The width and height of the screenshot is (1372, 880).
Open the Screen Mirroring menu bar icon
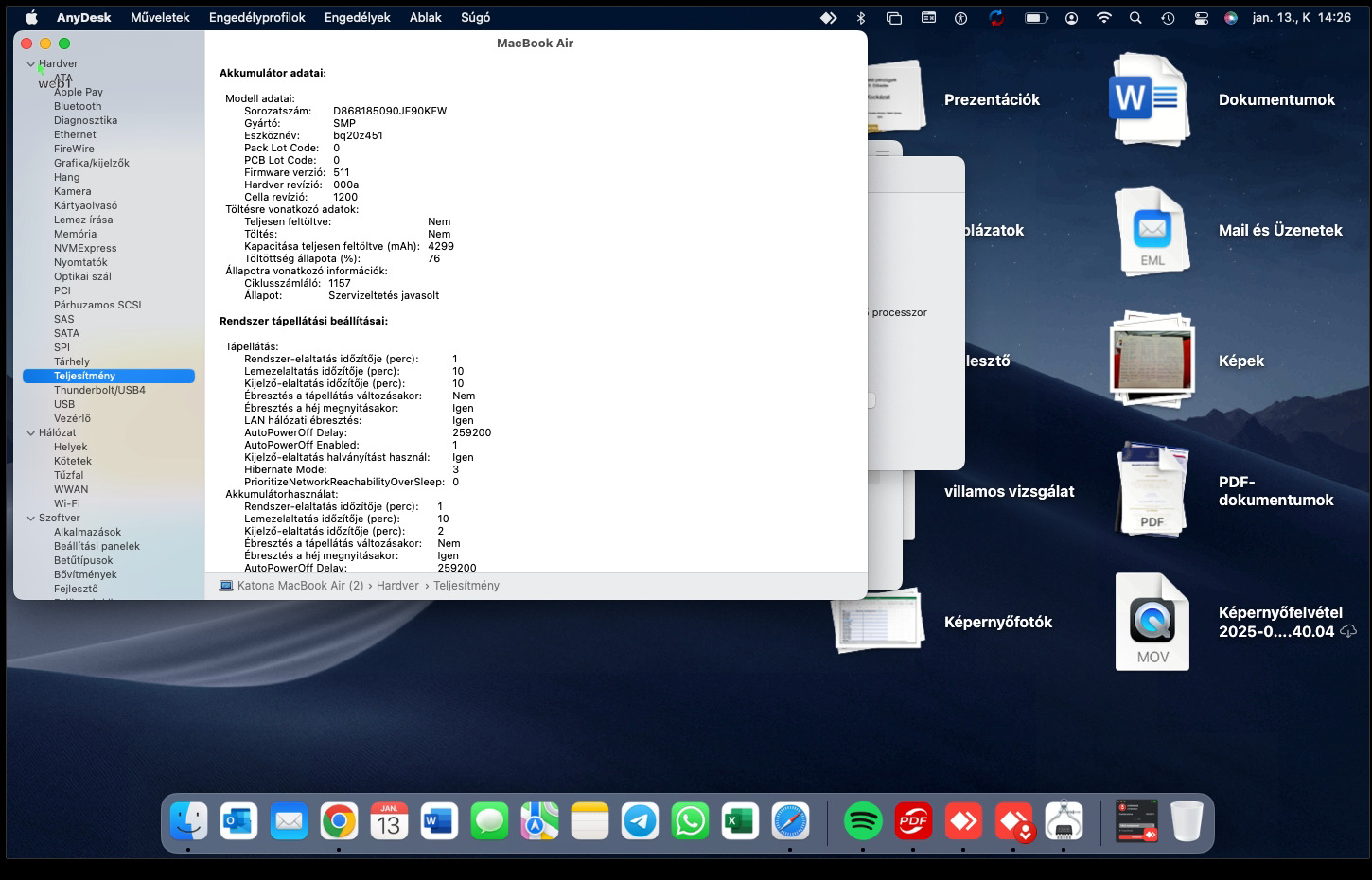(894, 18)
